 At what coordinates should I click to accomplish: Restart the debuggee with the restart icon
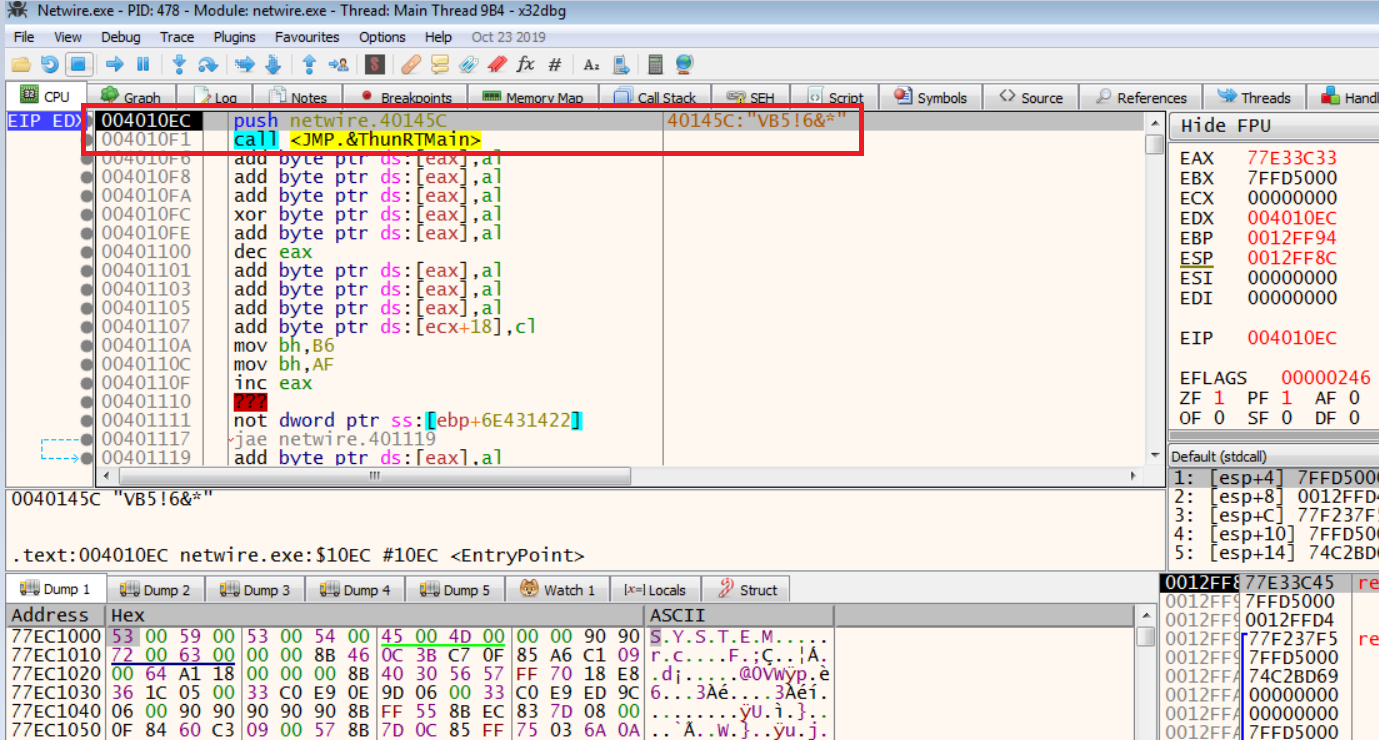[x=50, y=65]
